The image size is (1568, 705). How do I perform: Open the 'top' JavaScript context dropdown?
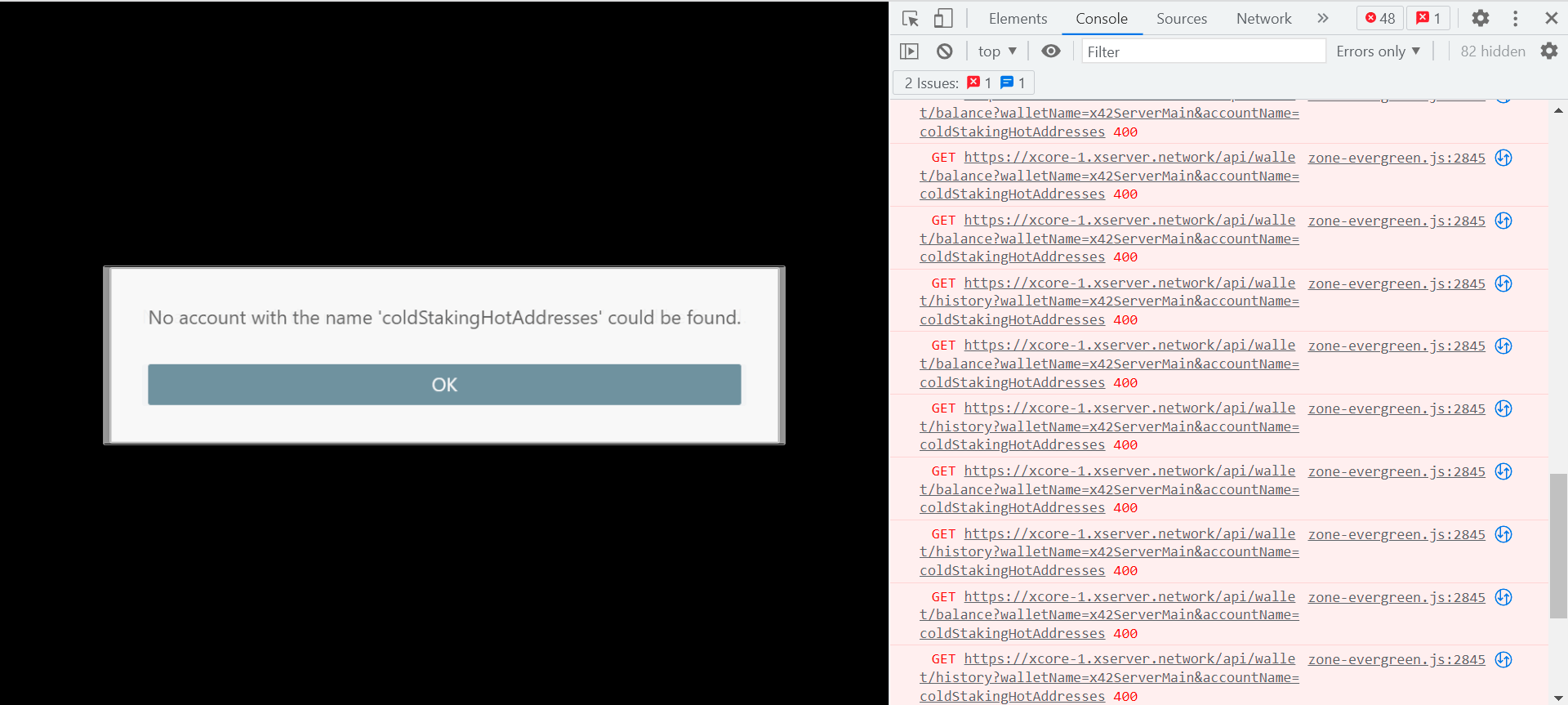pos(997,51)
